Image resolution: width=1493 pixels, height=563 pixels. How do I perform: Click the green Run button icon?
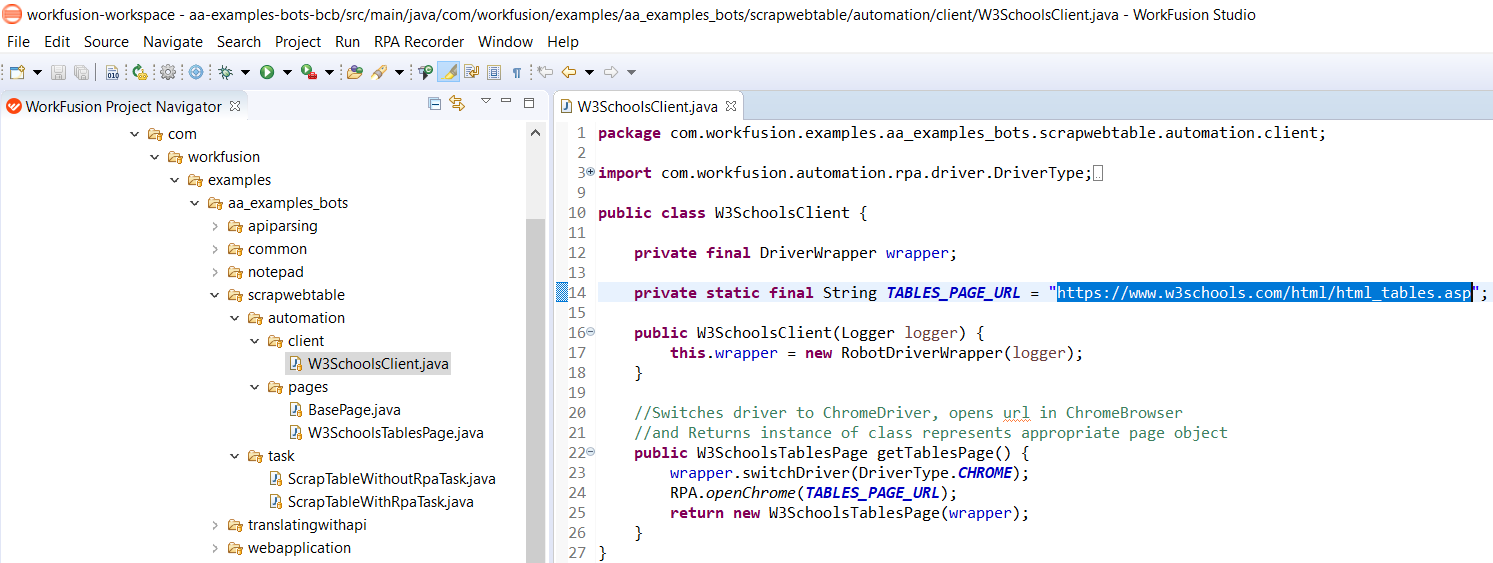tap(267, 72)
